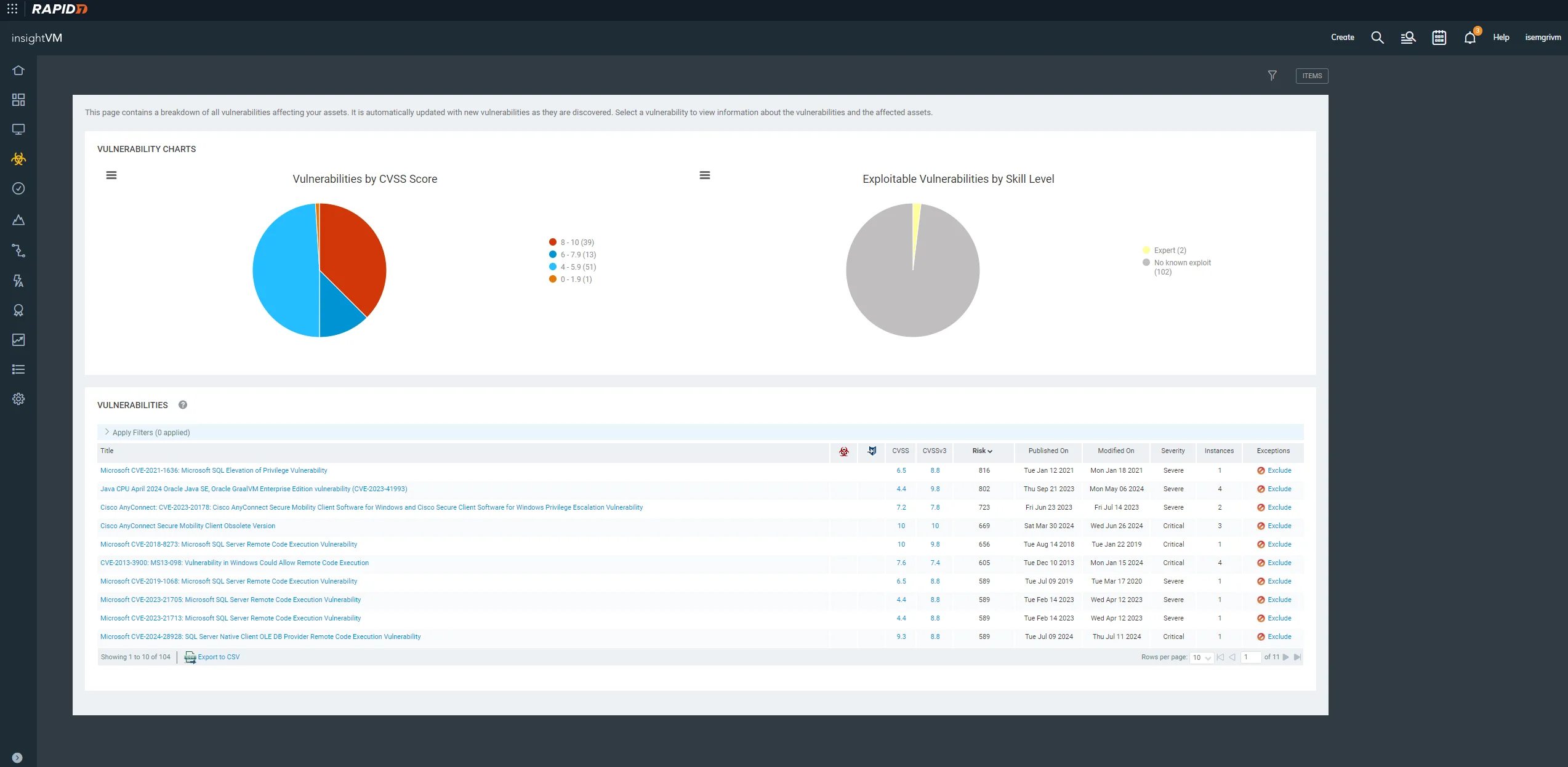Open the workflow branch sidebar icon
This screenshot has height=767, width=1568.
18,251
